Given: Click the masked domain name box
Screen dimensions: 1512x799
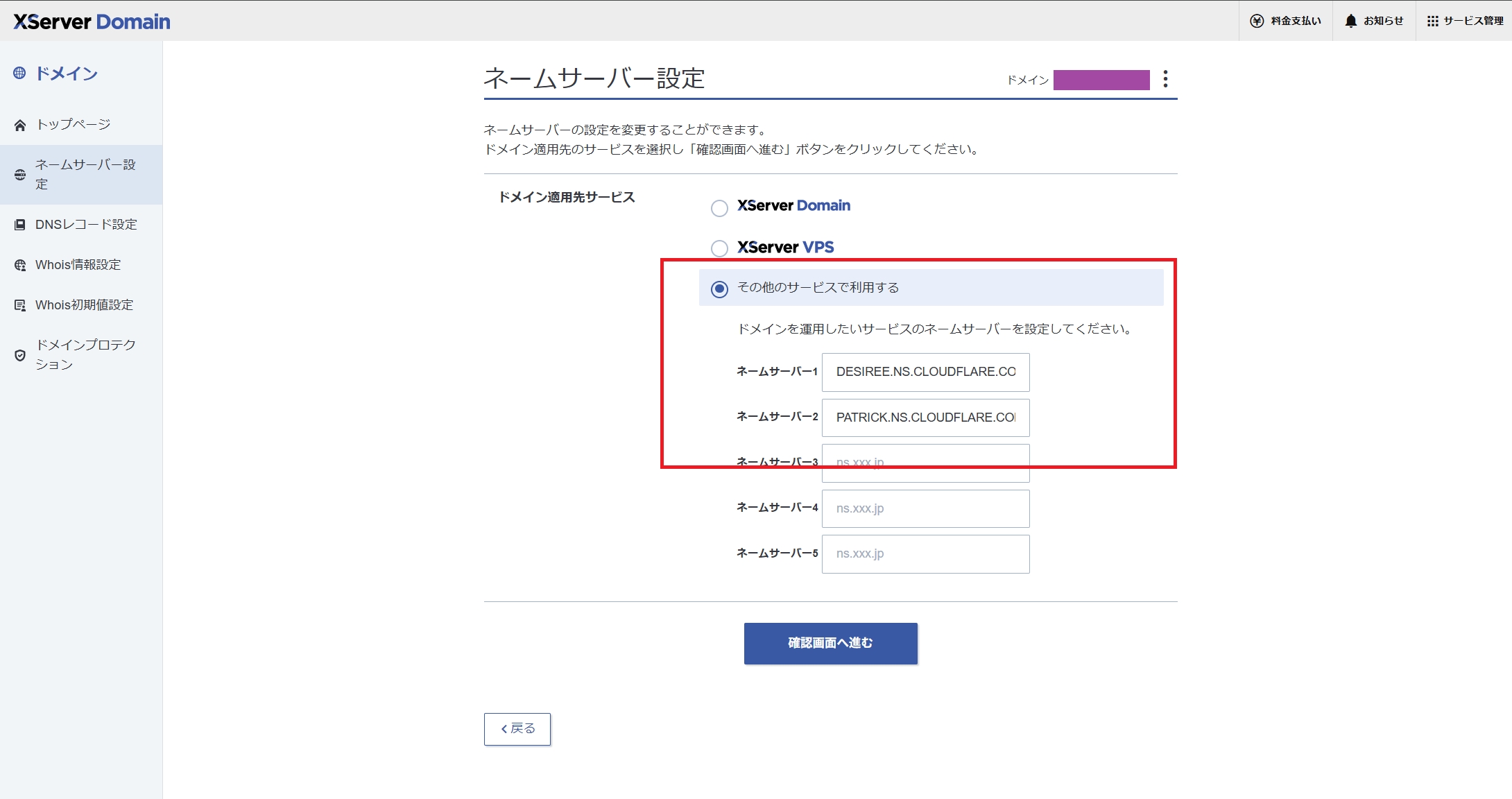Looking at the screenshot, I should [x=1101, y=80].
